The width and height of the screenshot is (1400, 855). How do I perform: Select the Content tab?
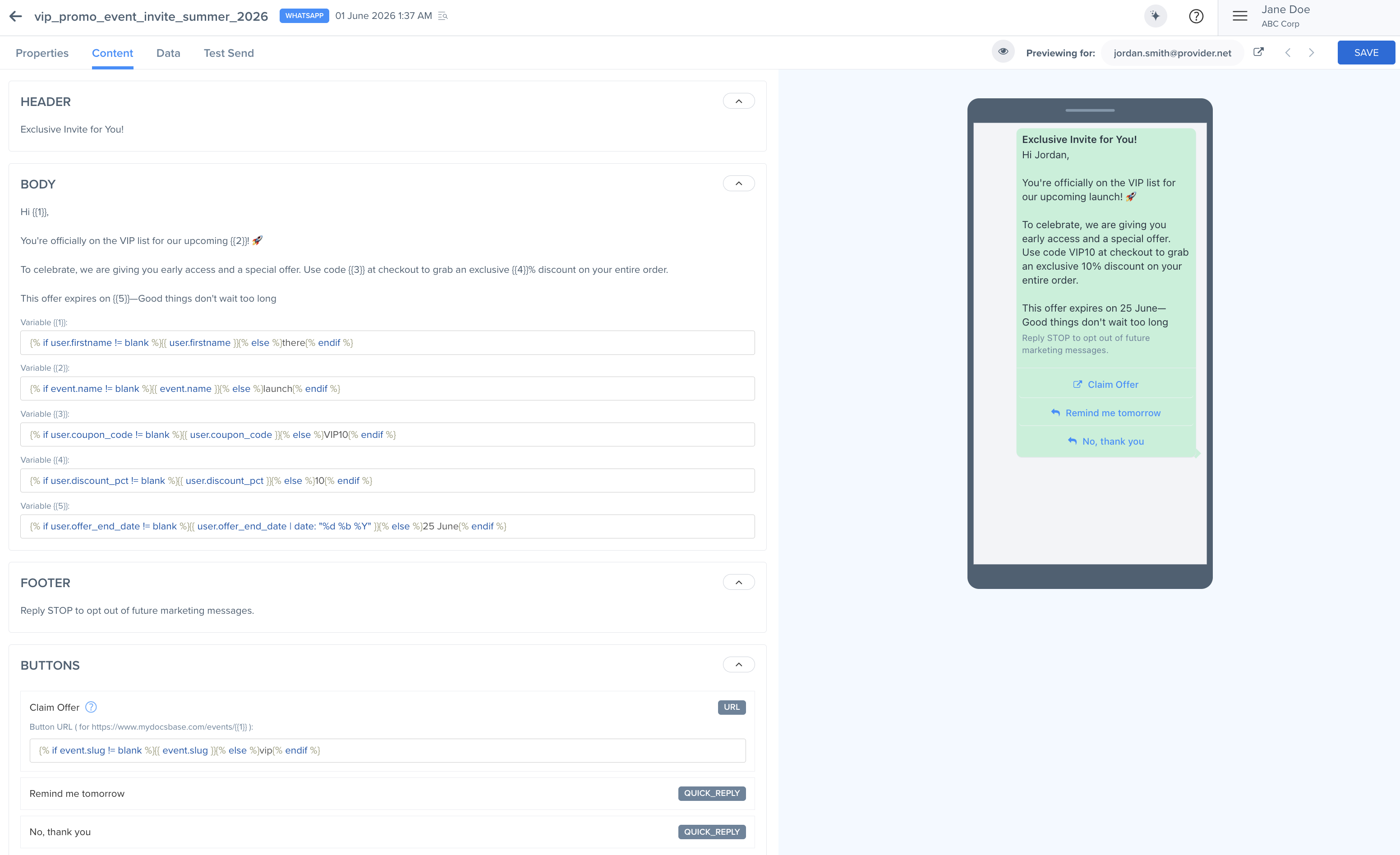112,53
